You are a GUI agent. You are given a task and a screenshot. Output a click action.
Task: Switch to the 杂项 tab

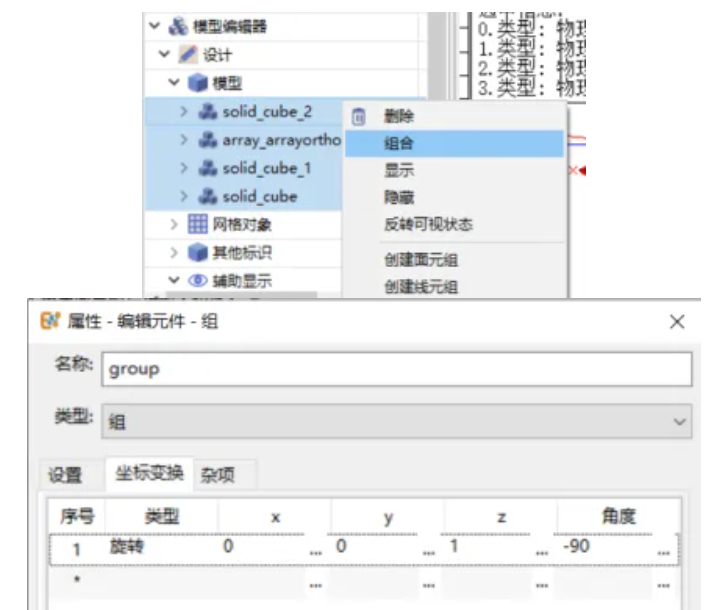[x=217, y=475]
